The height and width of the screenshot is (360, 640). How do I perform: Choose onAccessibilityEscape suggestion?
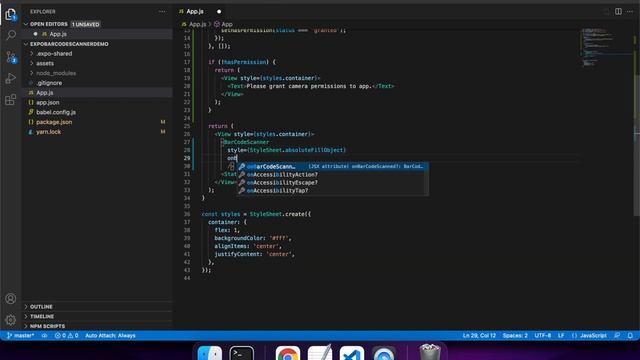click(333, 182)
